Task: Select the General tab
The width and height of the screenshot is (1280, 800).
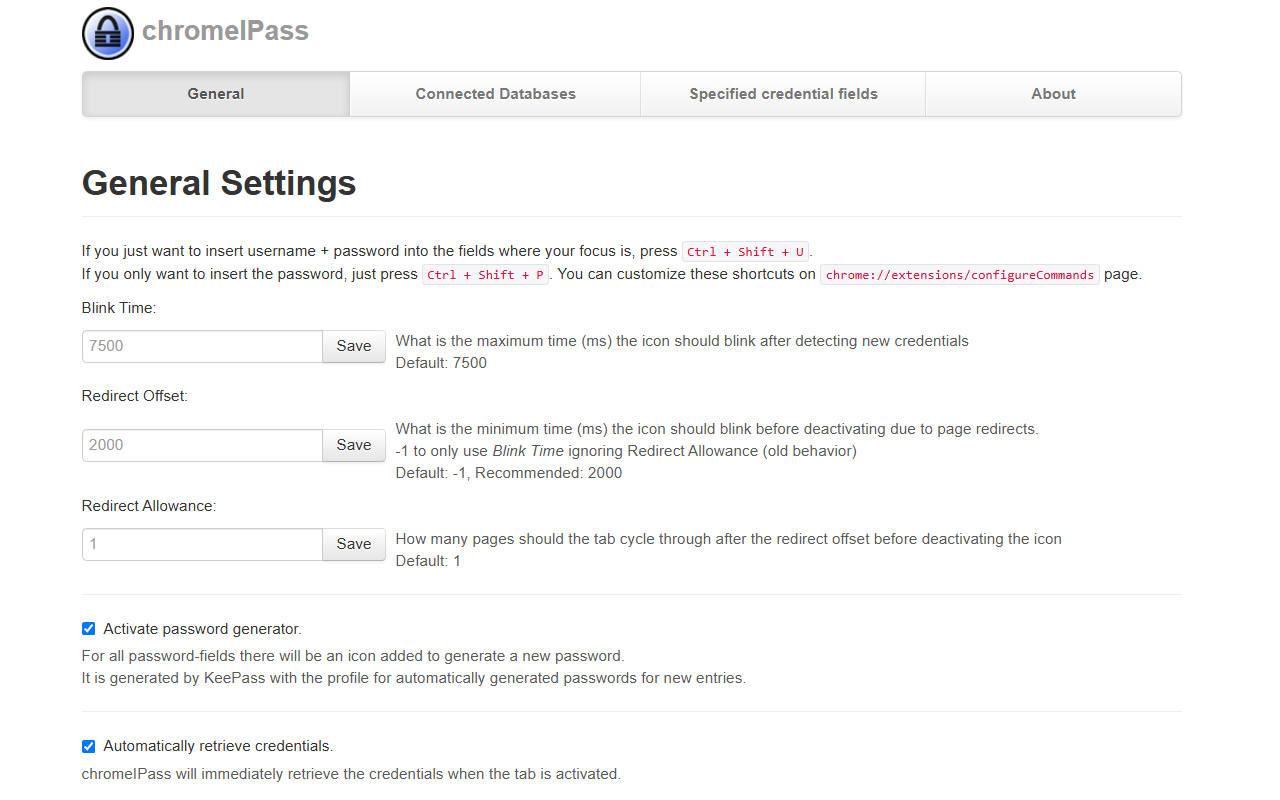Action: (x=215, y=93)
